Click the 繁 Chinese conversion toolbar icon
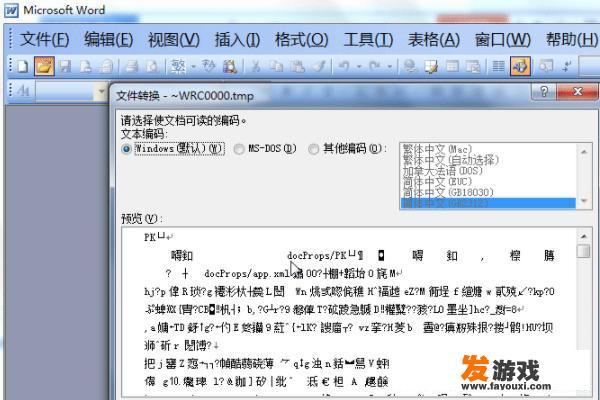The width and height of the screenshot is (600, 400). tap(178, 67)
